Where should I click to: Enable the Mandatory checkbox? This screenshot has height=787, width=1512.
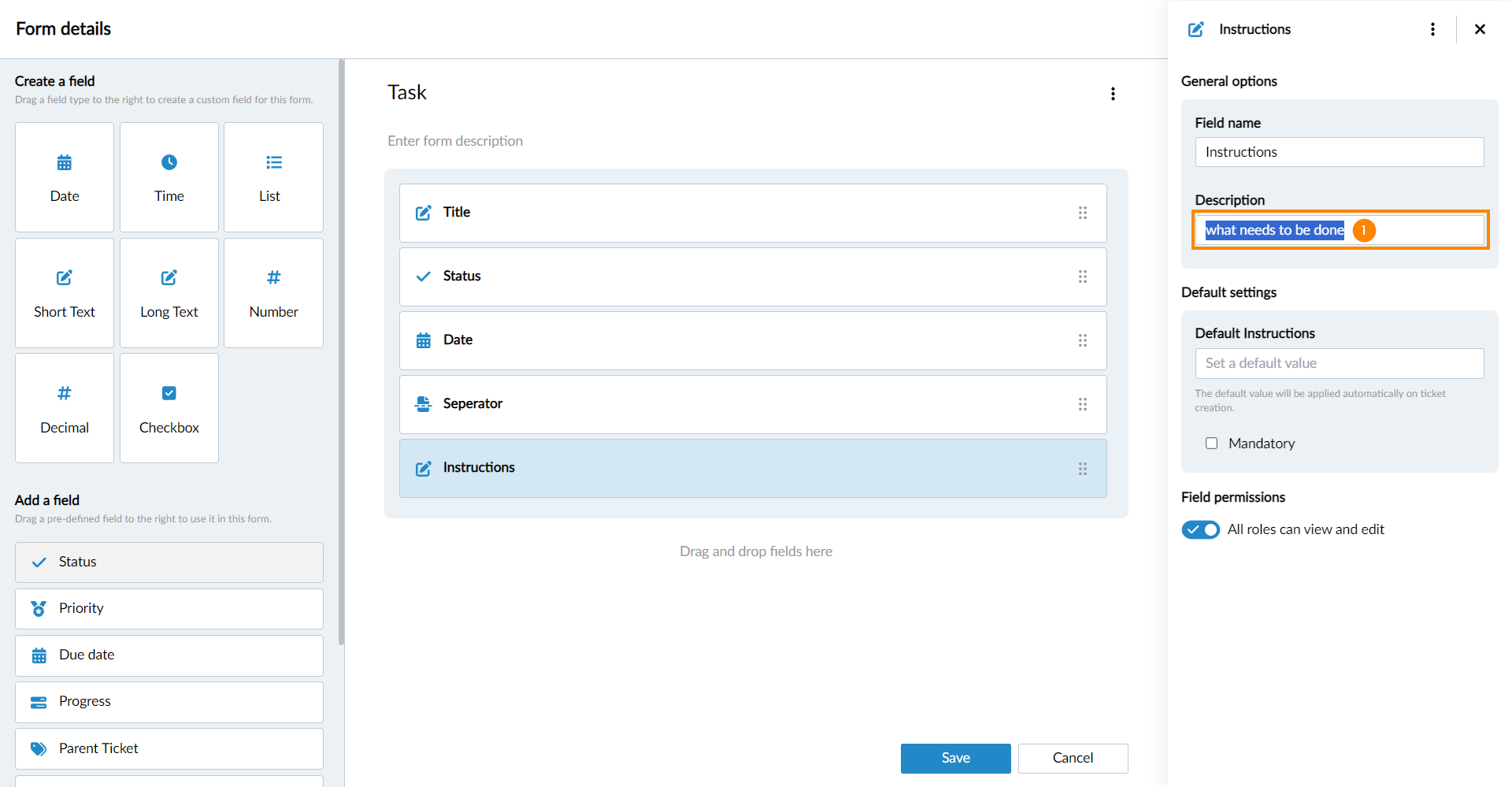pos(1211,444)
